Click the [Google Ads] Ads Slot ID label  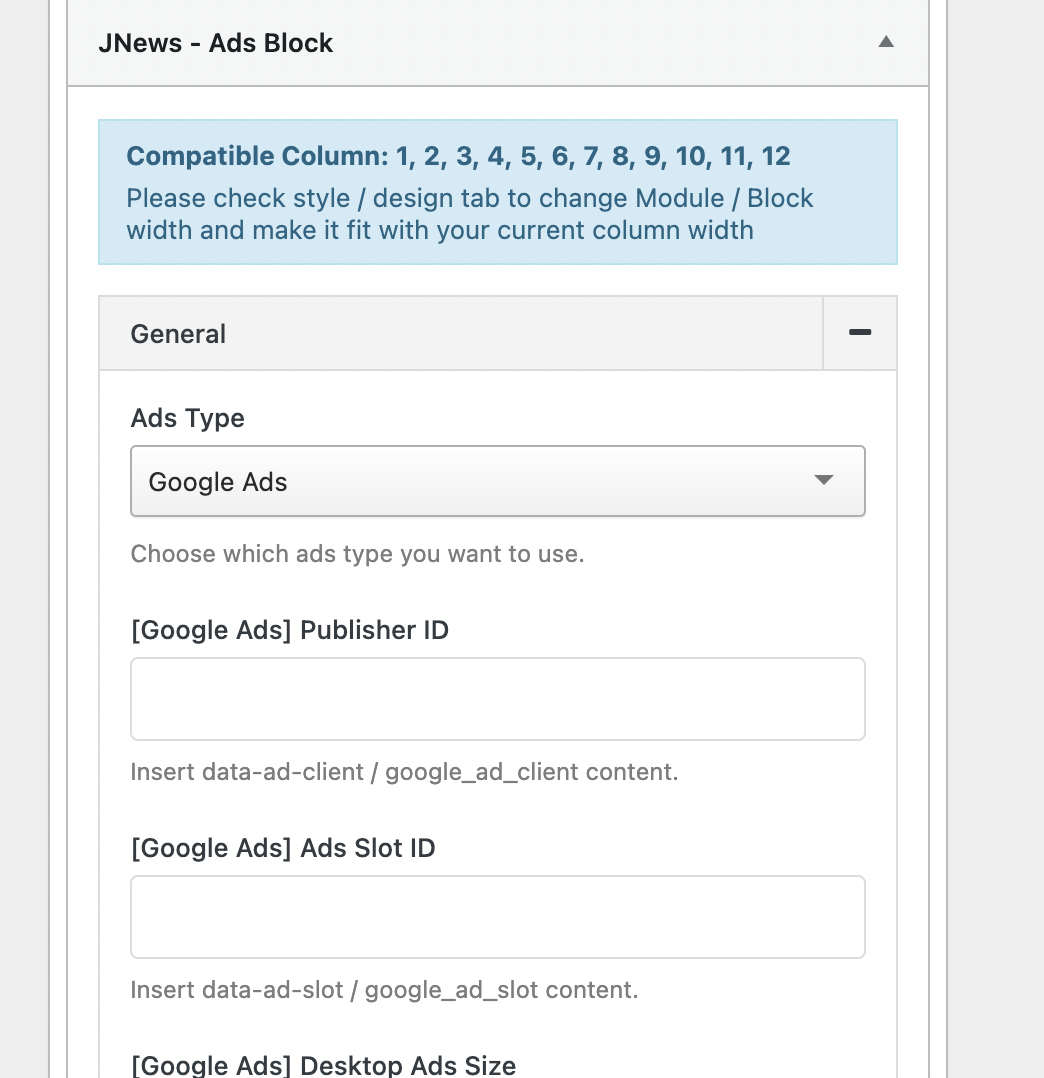(x=282, y=848)
